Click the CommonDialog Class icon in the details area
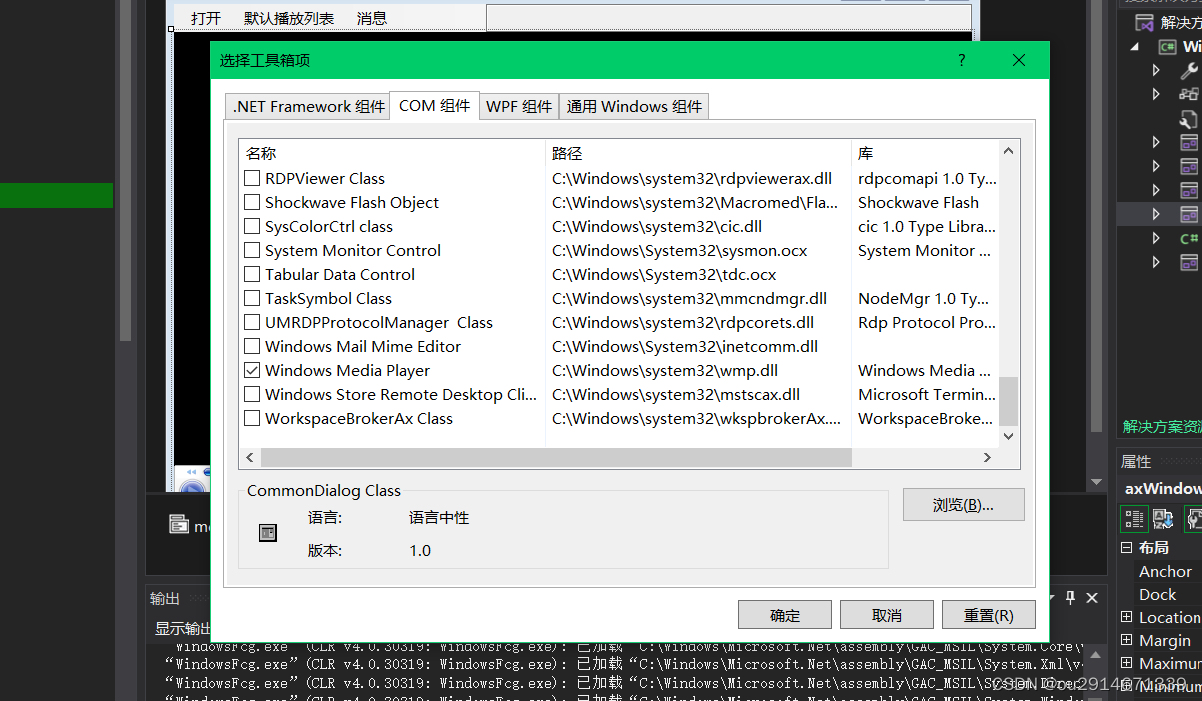 [x=267, y=532]
